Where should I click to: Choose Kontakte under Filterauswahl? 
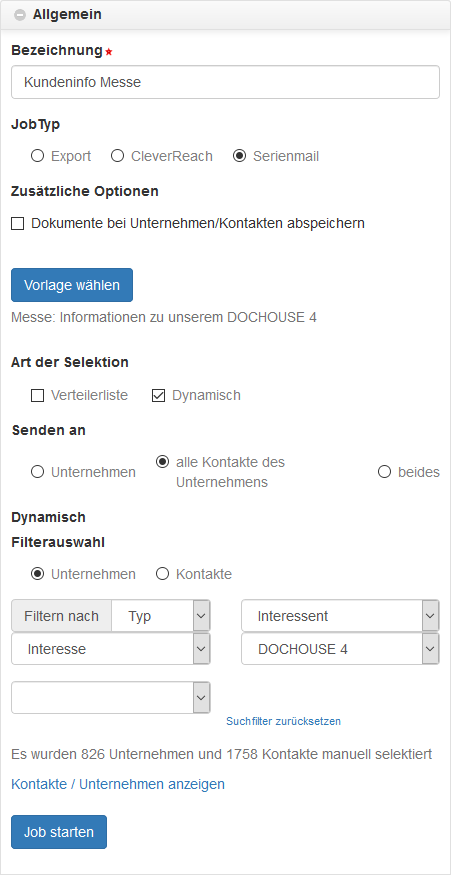click(162, 574)
